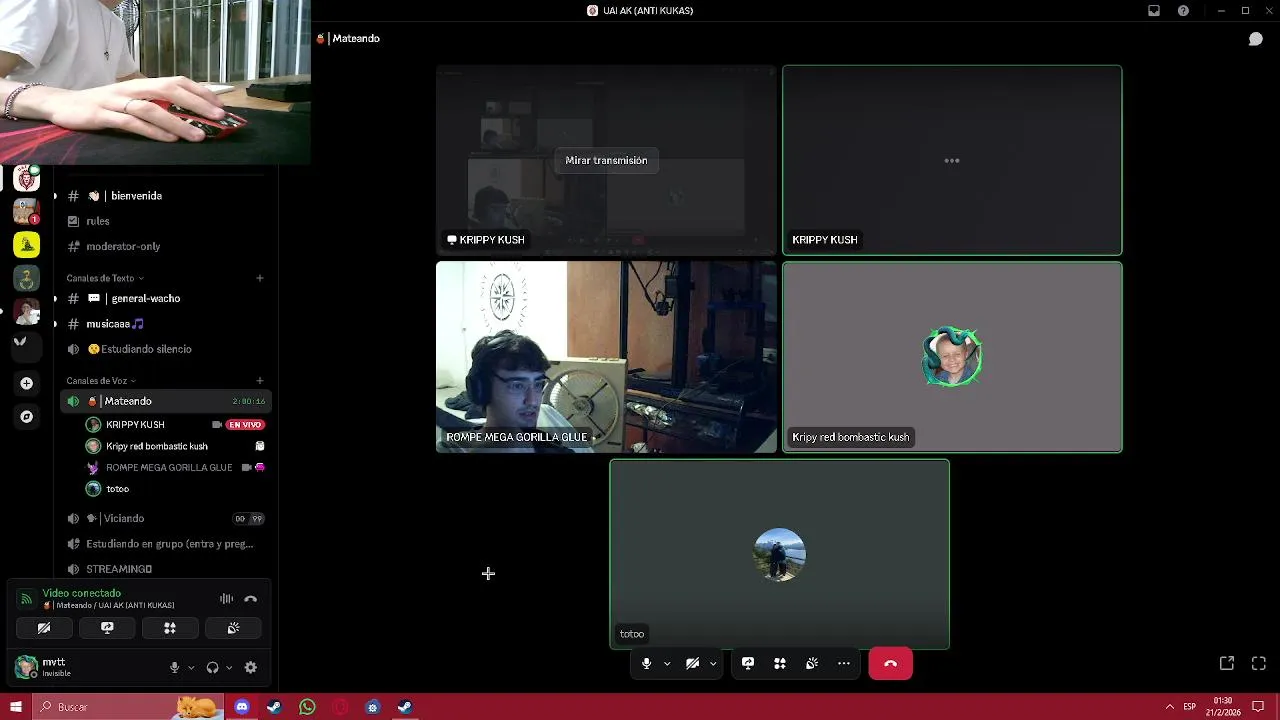The height and width of the screenshot is (720, 1280).
Task: Share screen button in voice panel
Action: 107,628
